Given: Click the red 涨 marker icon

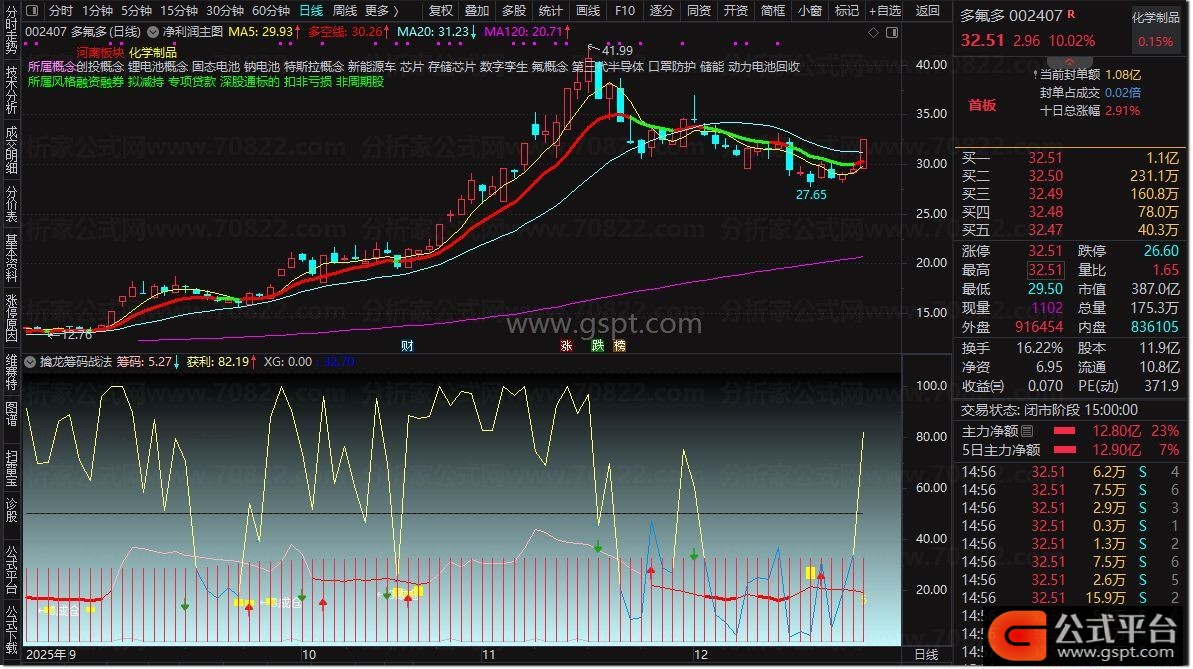Looking at the screenshot, I should pos(567,346).
